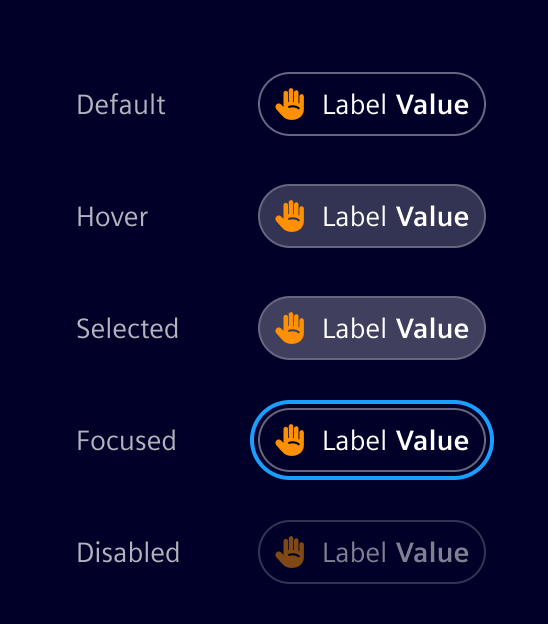Click the hand icon in the Default chip
Viewport: 548px width, 624px height.
(290, 104)
